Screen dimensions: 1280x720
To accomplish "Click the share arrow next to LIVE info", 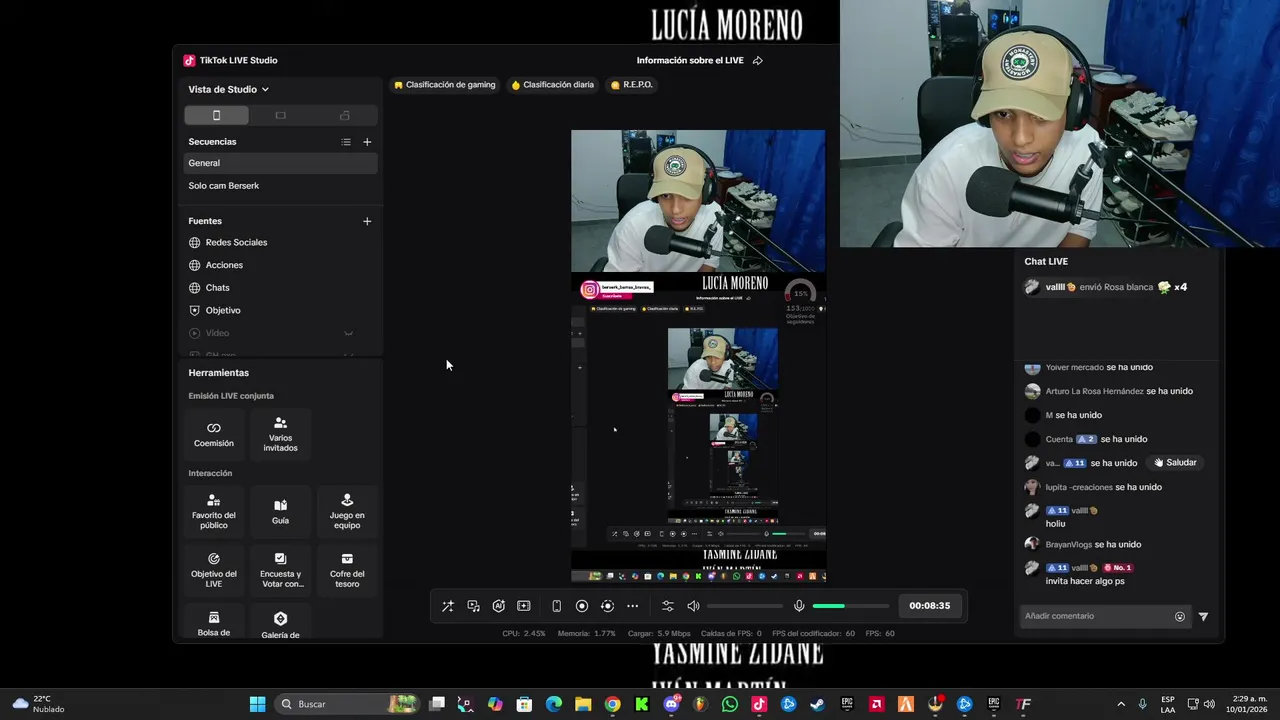I will (757, 61).
